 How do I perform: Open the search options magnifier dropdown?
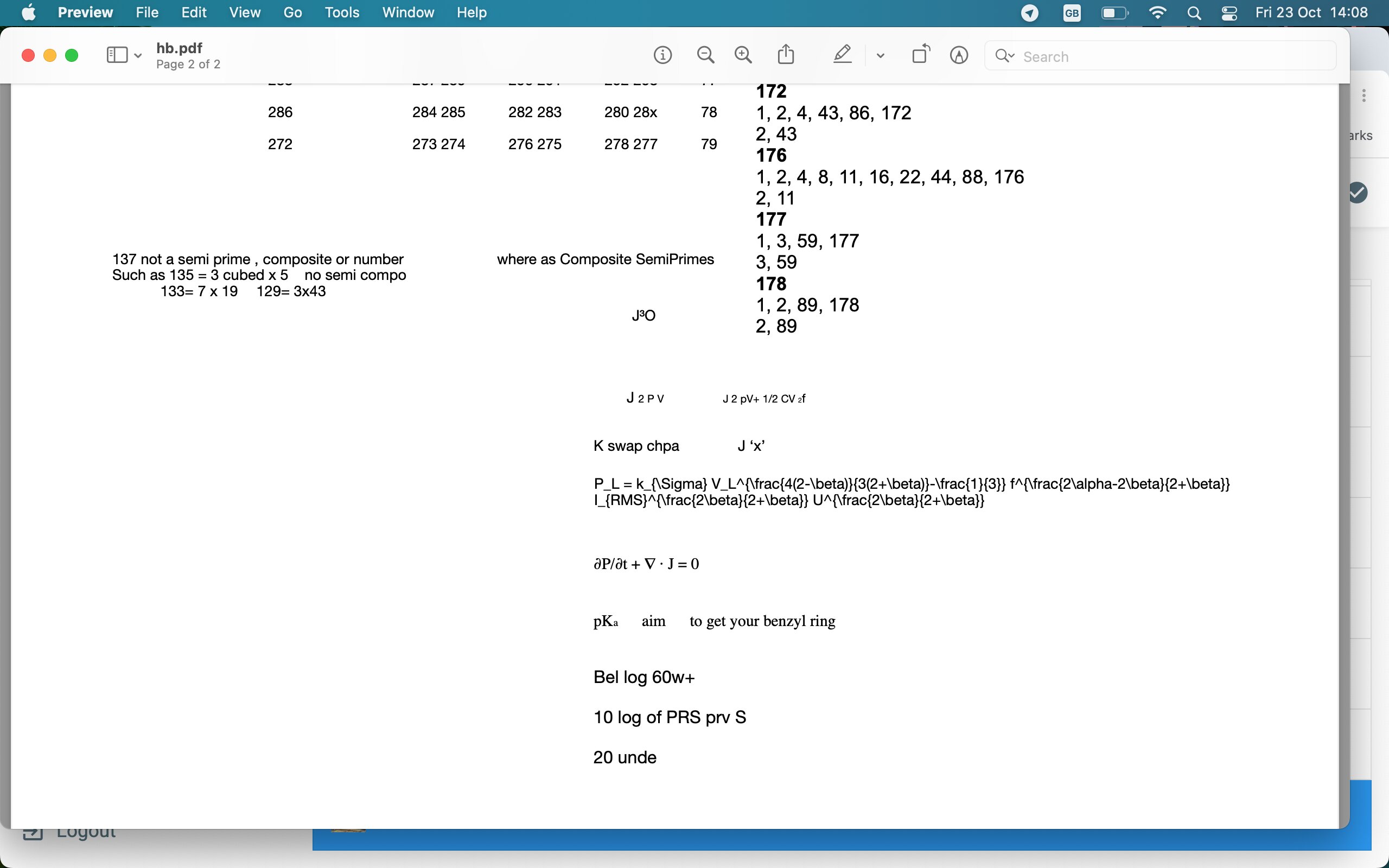coord(1005,56)
